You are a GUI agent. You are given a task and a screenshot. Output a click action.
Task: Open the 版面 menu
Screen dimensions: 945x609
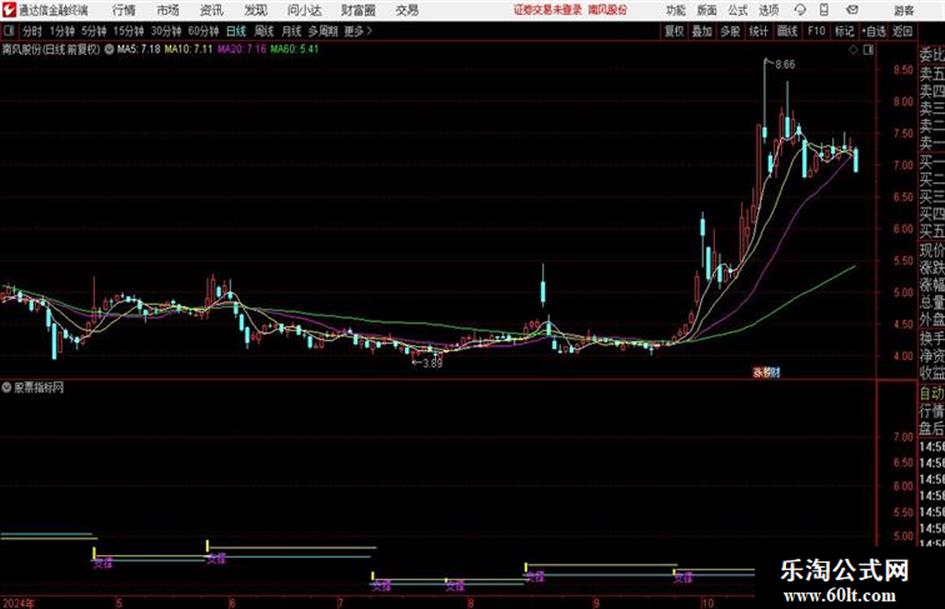706,10
